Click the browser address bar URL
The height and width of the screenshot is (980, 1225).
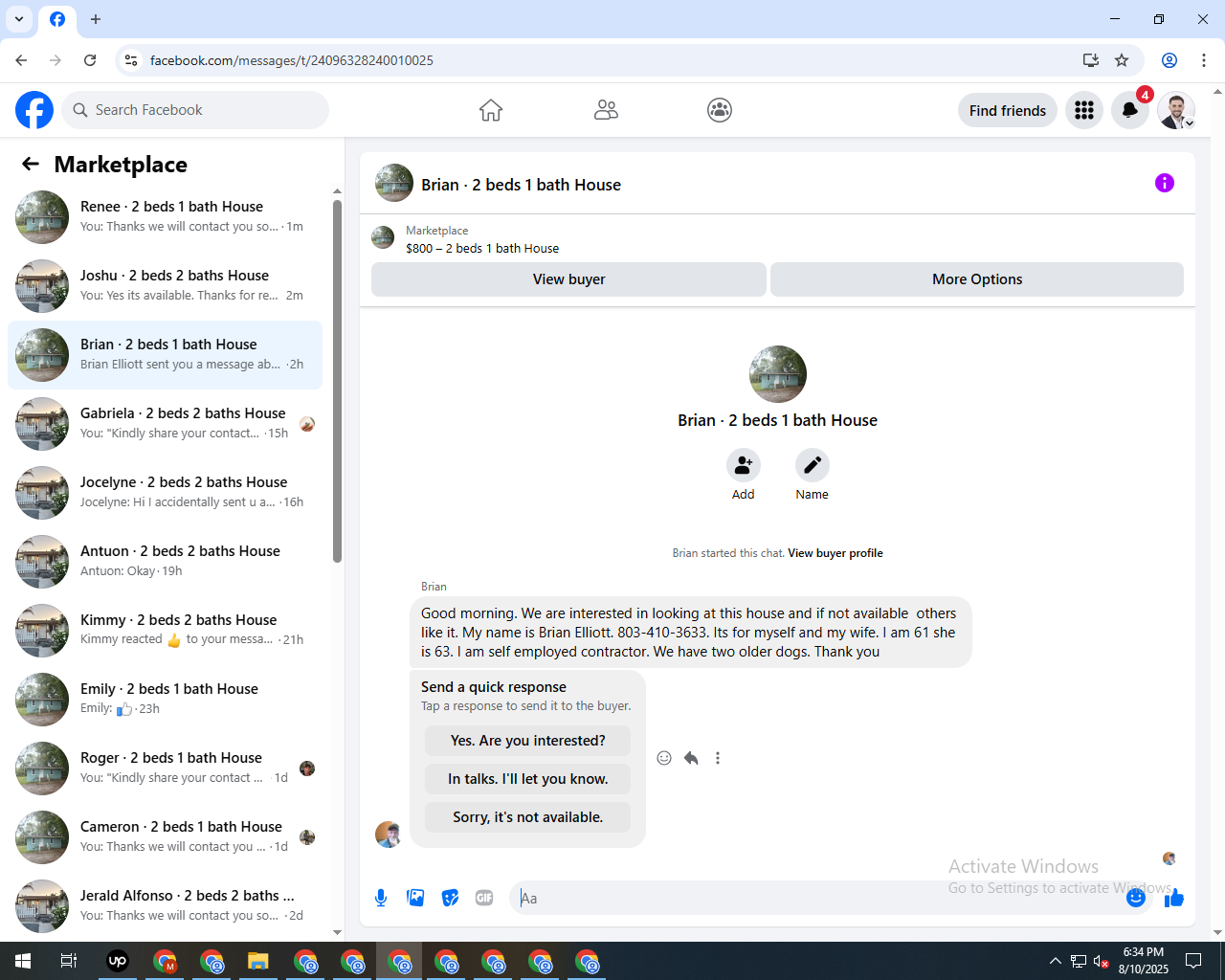coord(292,60)
